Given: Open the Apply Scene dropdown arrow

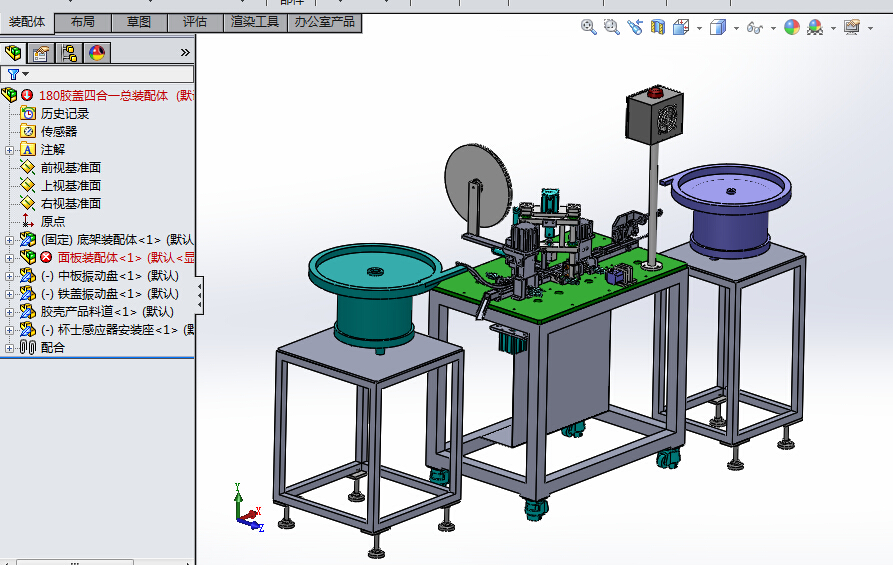Looking at the screenshot, I should point(833,28).
